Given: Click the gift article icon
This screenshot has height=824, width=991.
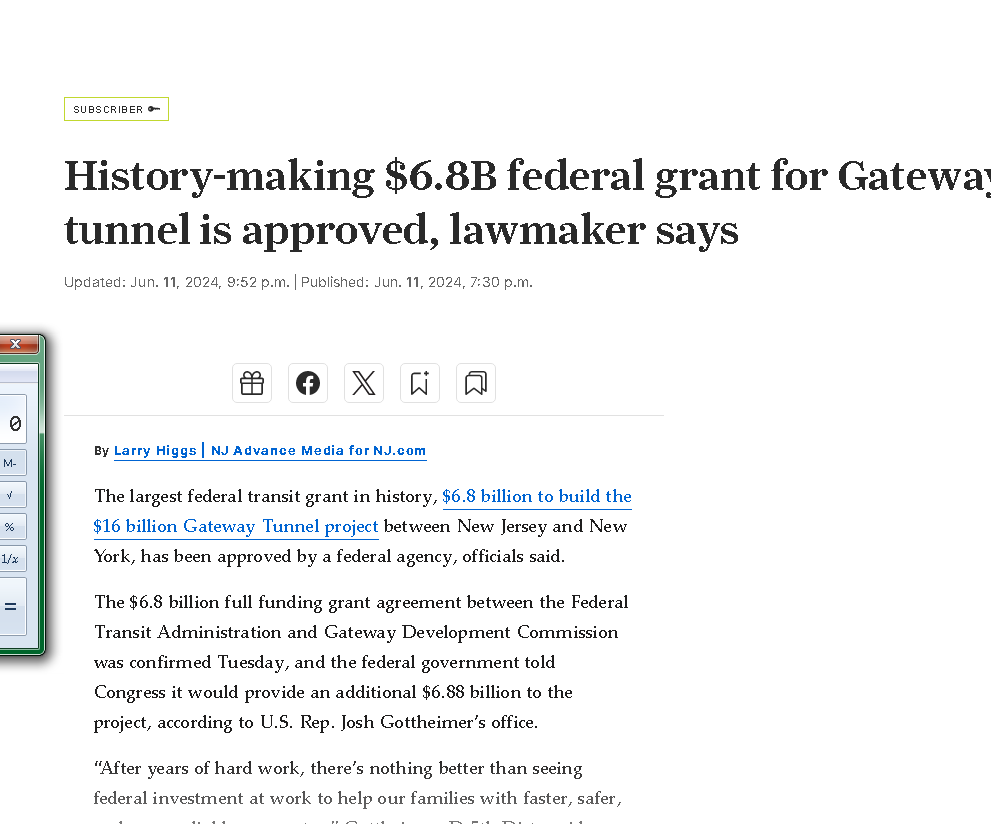Looking at the screenshot, I should (252, 383).
